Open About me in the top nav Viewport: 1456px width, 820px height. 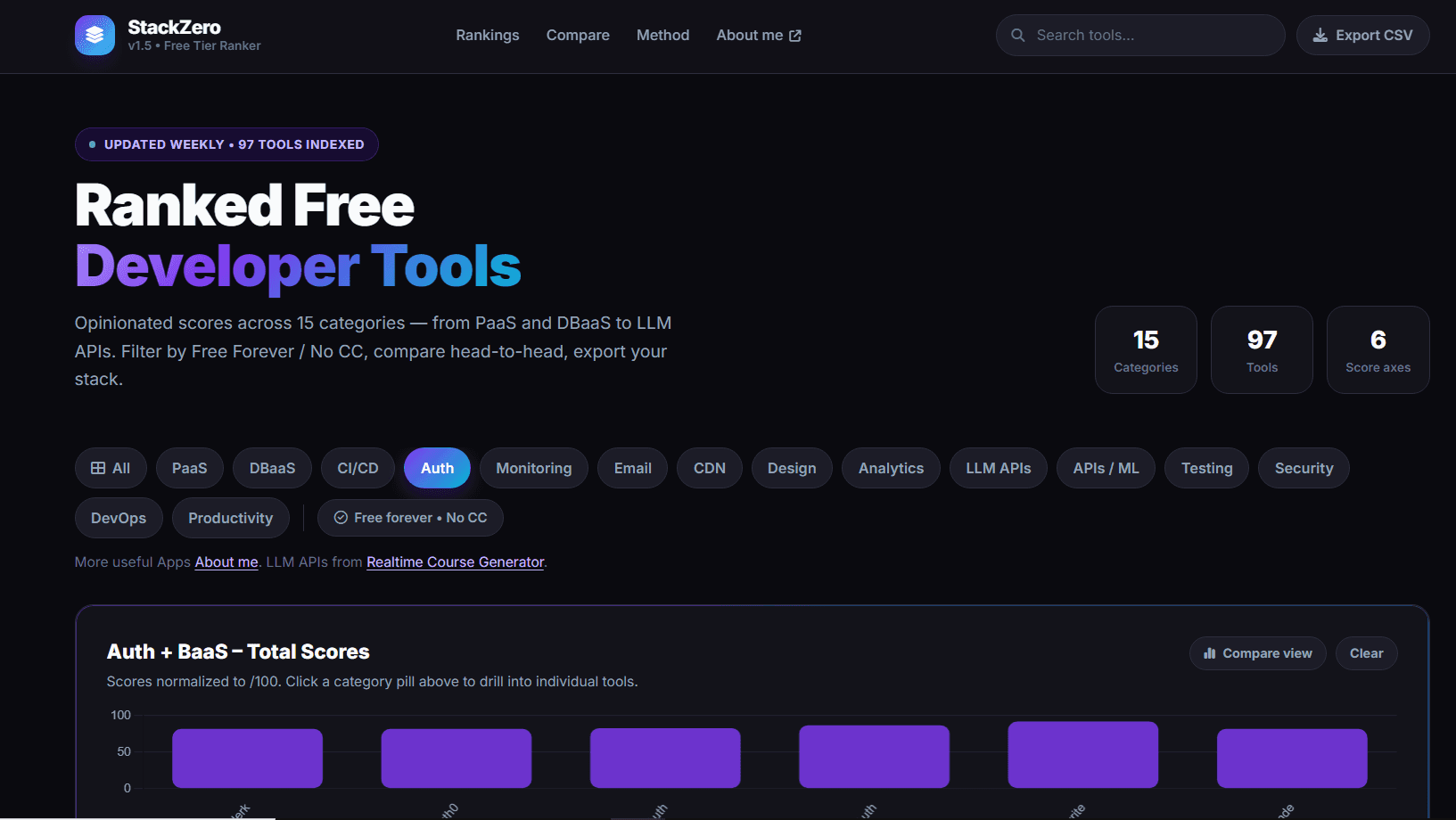759,36
